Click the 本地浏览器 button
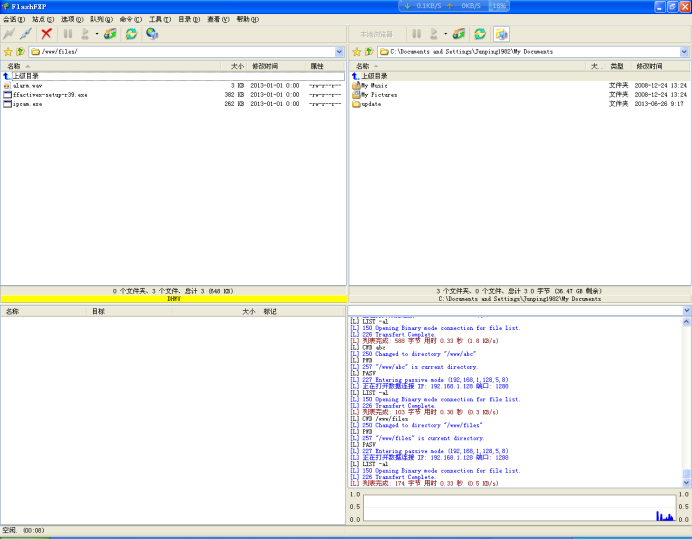Viewport: 692px width, 539px height. [376, 34]
